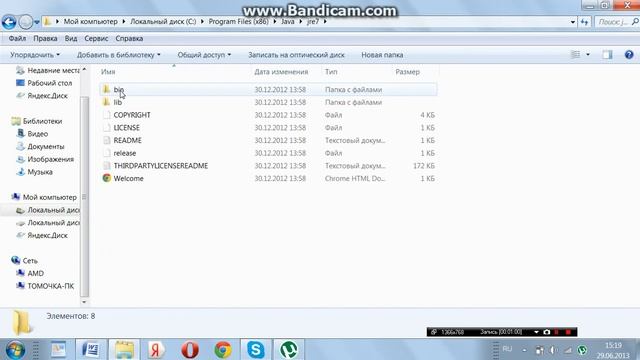
Task: Select the THIRDPARTYLICENSEREADME file
Action: [161, 166]
